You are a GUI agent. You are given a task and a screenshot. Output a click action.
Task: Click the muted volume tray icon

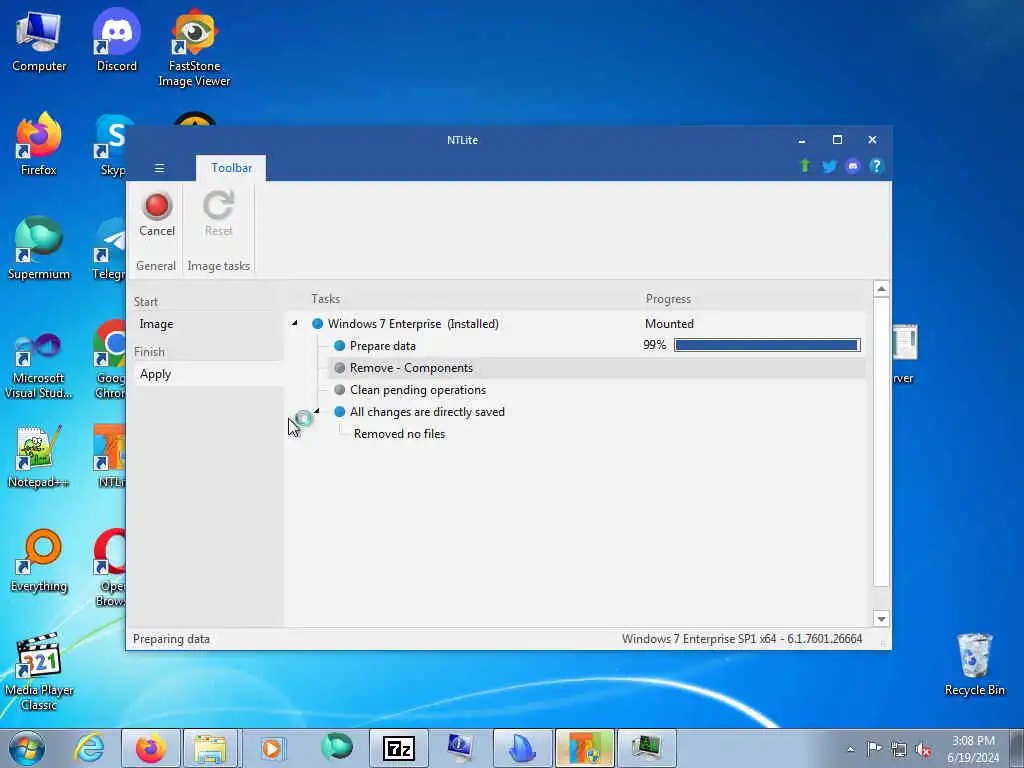[923, 749]
